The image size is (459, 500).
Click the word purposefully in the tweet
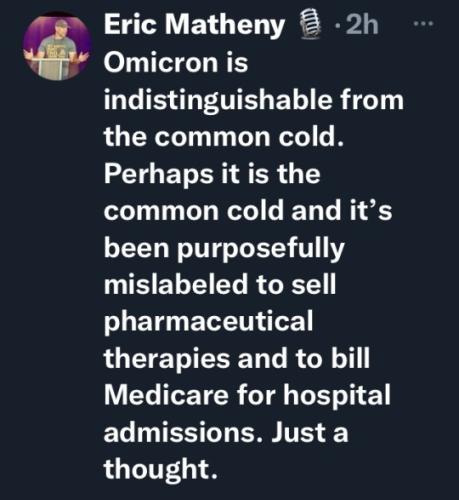tap(260, 249)
